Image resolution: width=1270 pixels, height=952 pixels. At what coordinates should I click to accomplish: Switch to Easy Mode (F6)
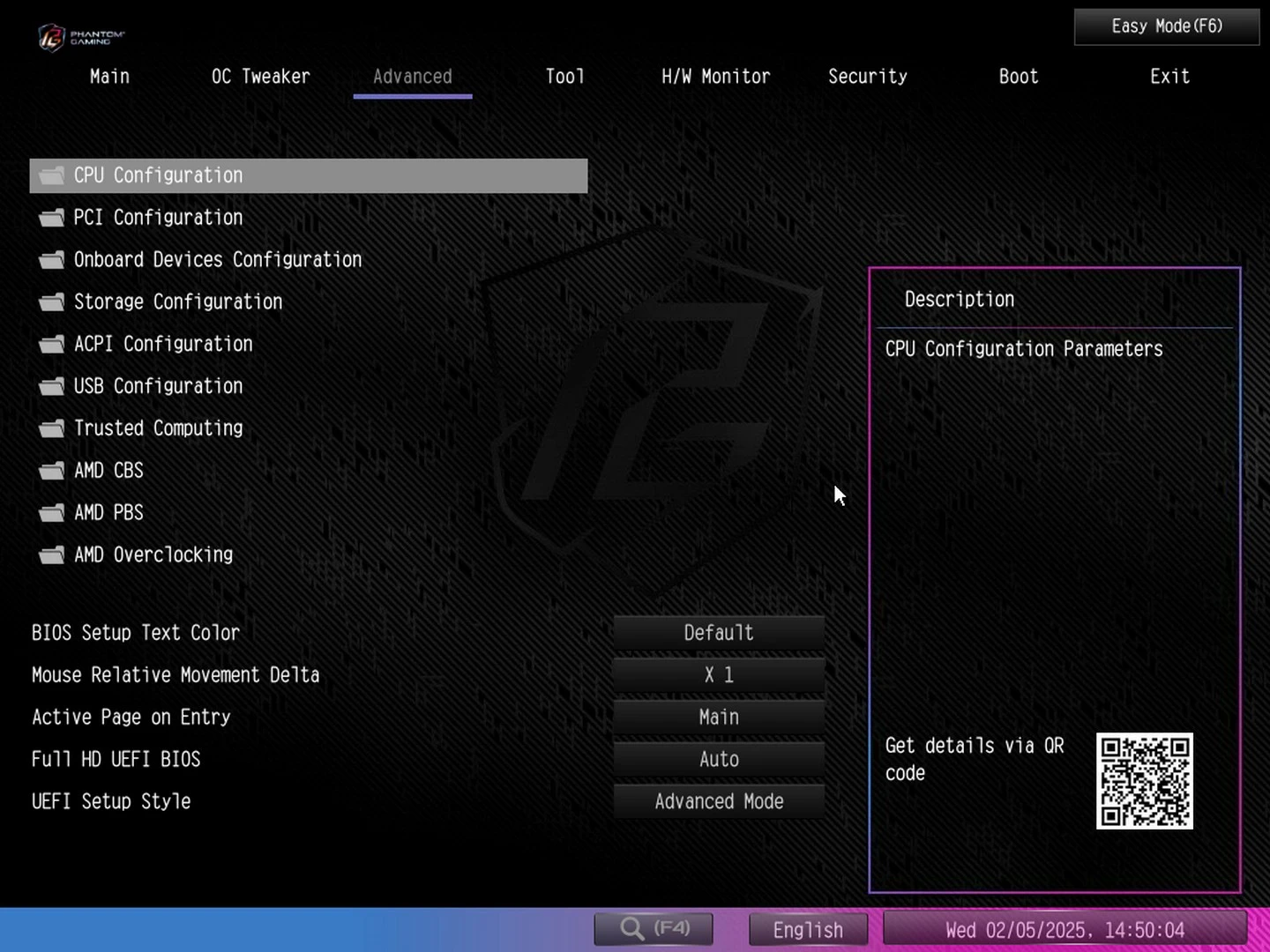tap(1166, 26)
